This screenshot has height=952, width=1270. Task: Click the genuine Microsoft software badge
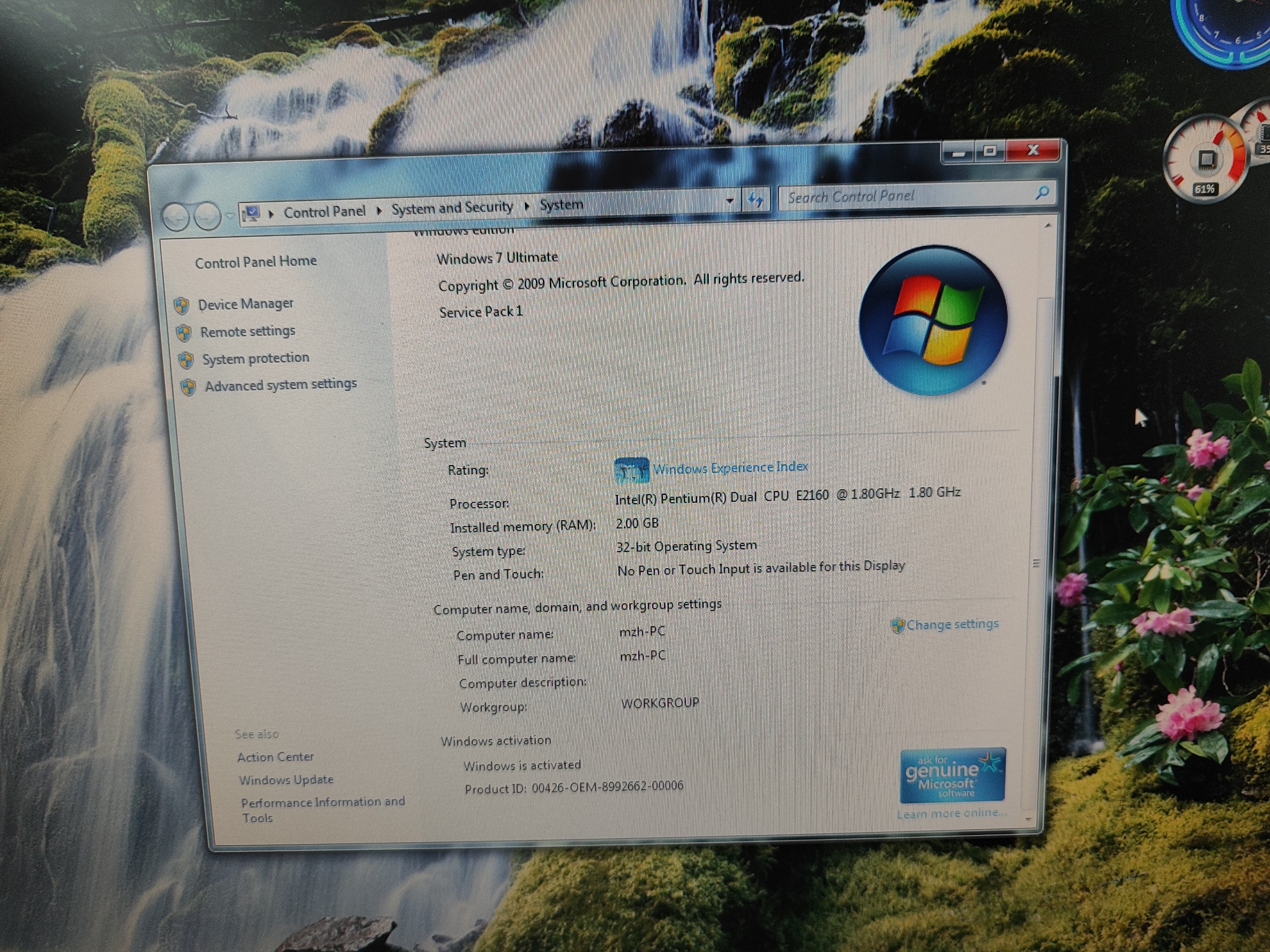[x=952, y=775]
